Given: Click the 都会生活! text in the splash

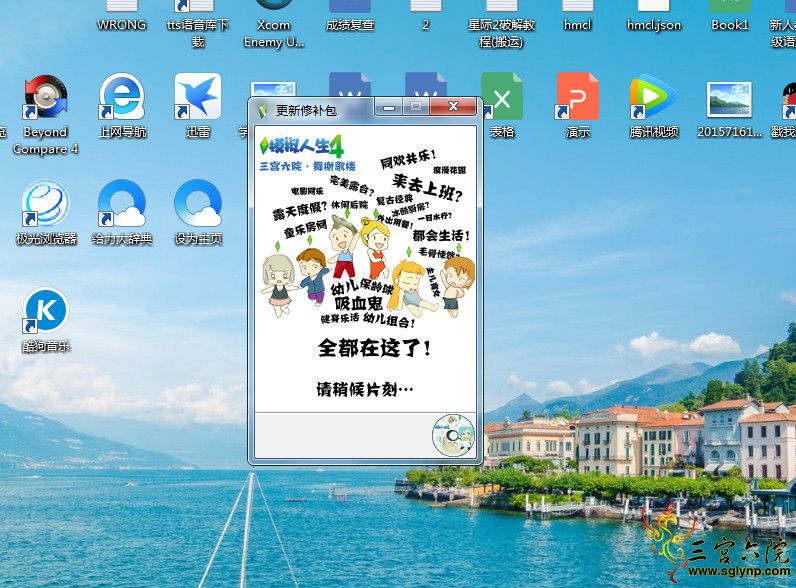Looking at the screenshot, I should (441, 235).
